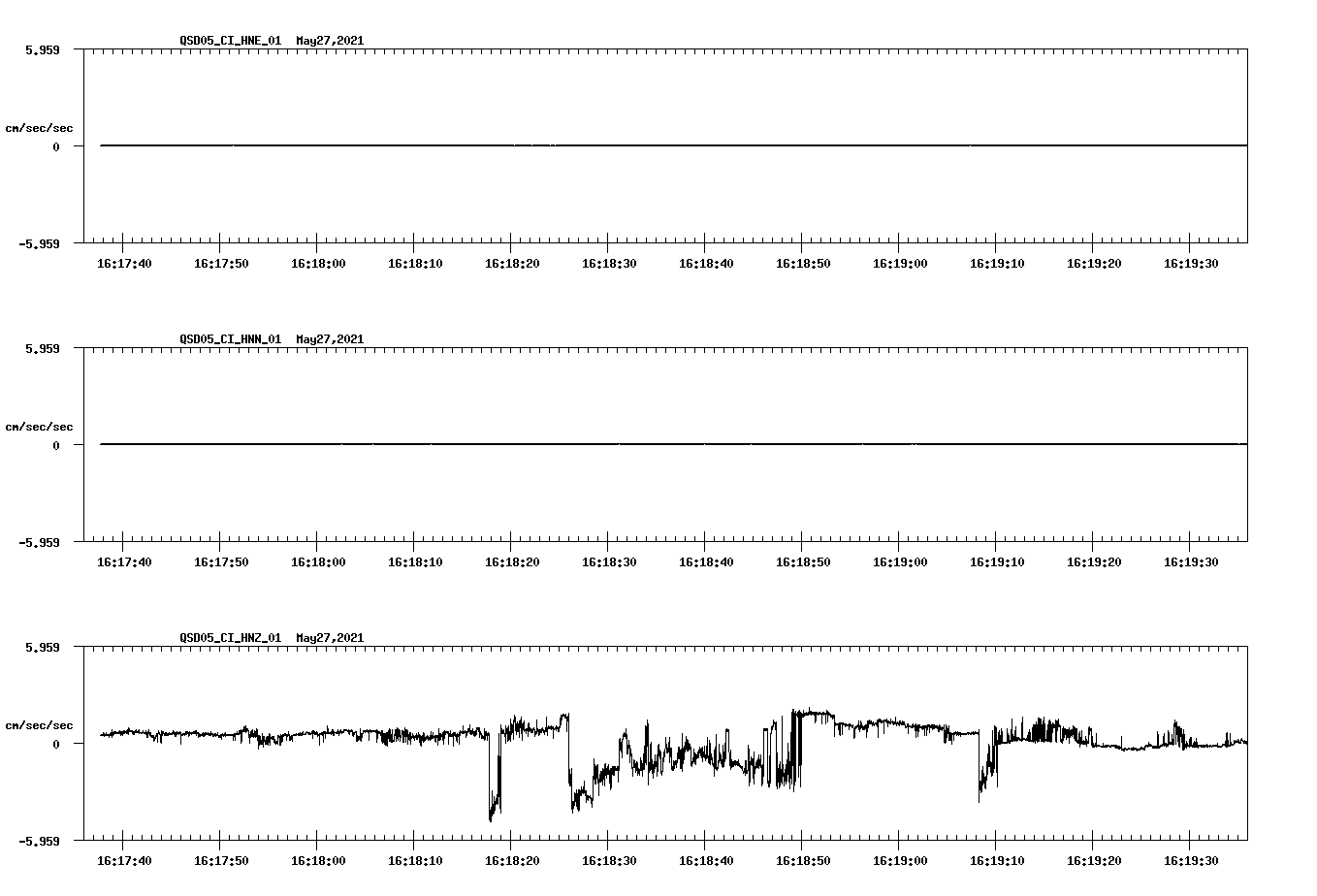Click the 16:17:40 tick label on the top axis
This screenshot has width=1317, height=896.
click(124, 262)
